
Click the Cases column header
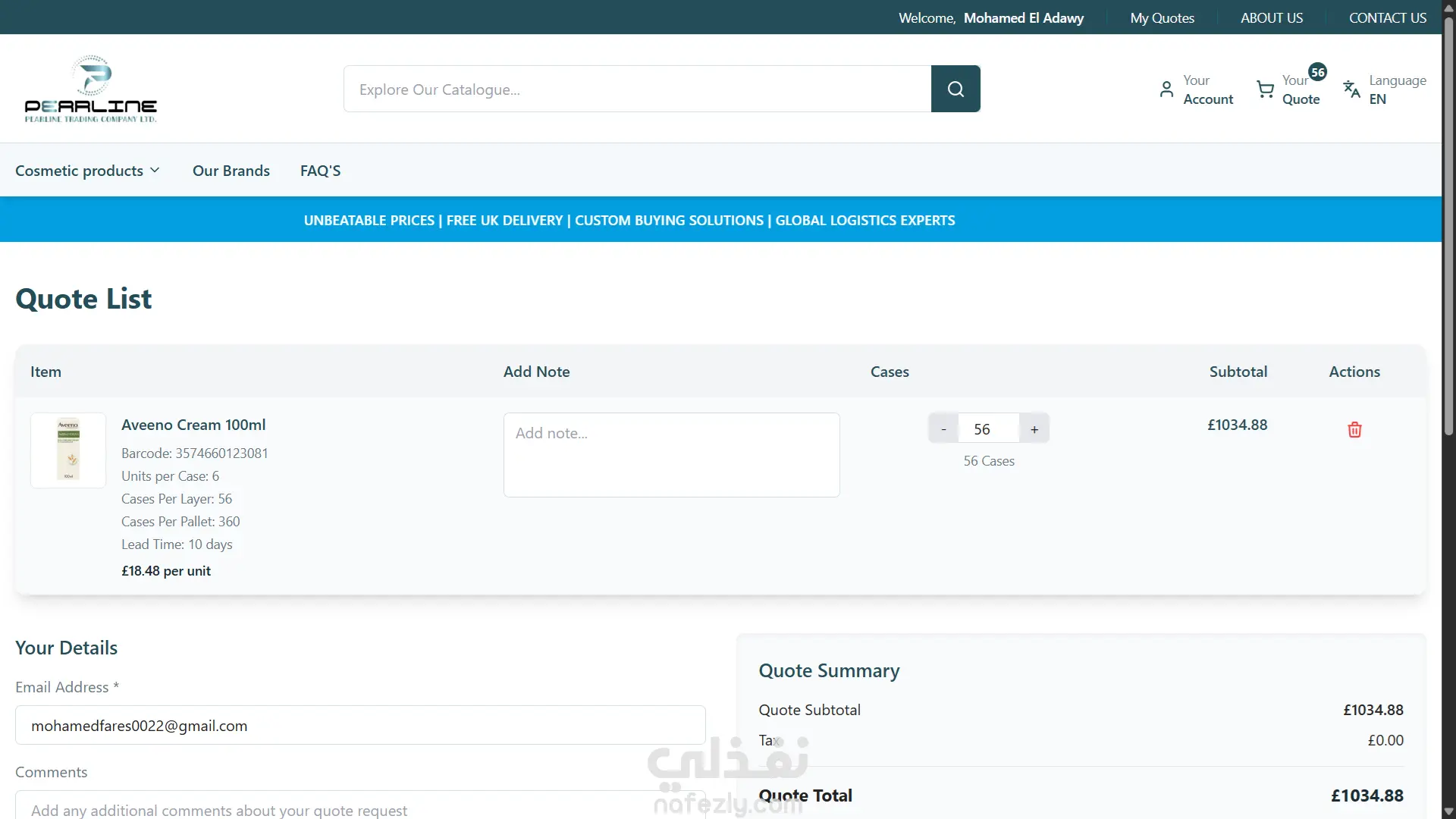click(890, 372)
